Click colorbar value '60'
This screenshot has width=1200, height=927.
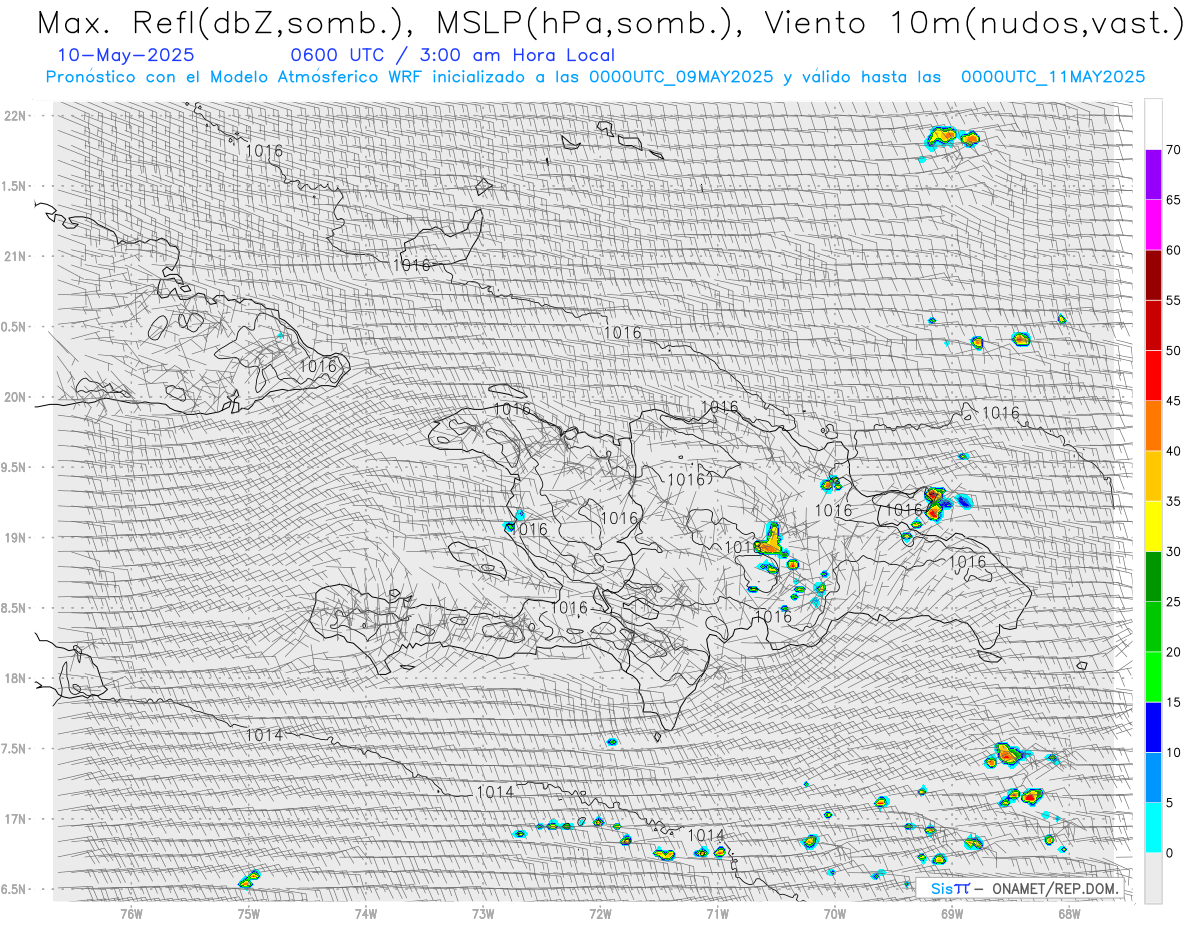(1173, 250)
